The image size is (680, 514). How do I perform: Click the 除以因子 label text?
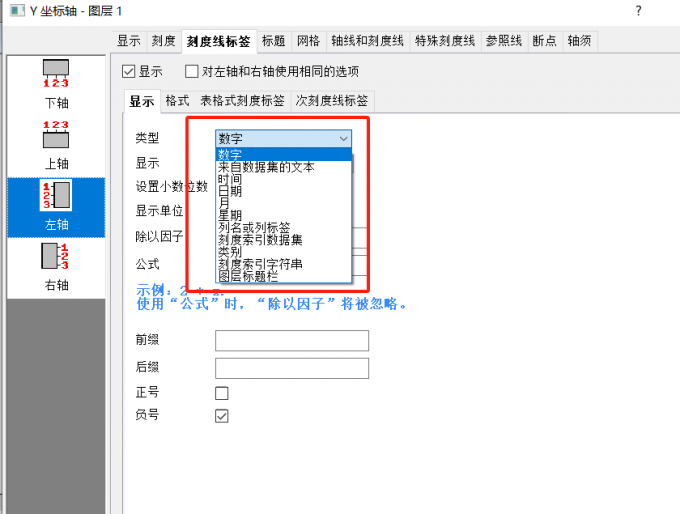(x=159, y=237)
